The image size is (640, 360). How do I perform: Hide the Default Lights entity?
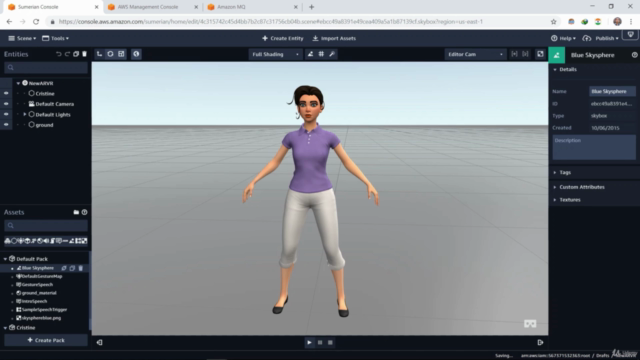6,114
